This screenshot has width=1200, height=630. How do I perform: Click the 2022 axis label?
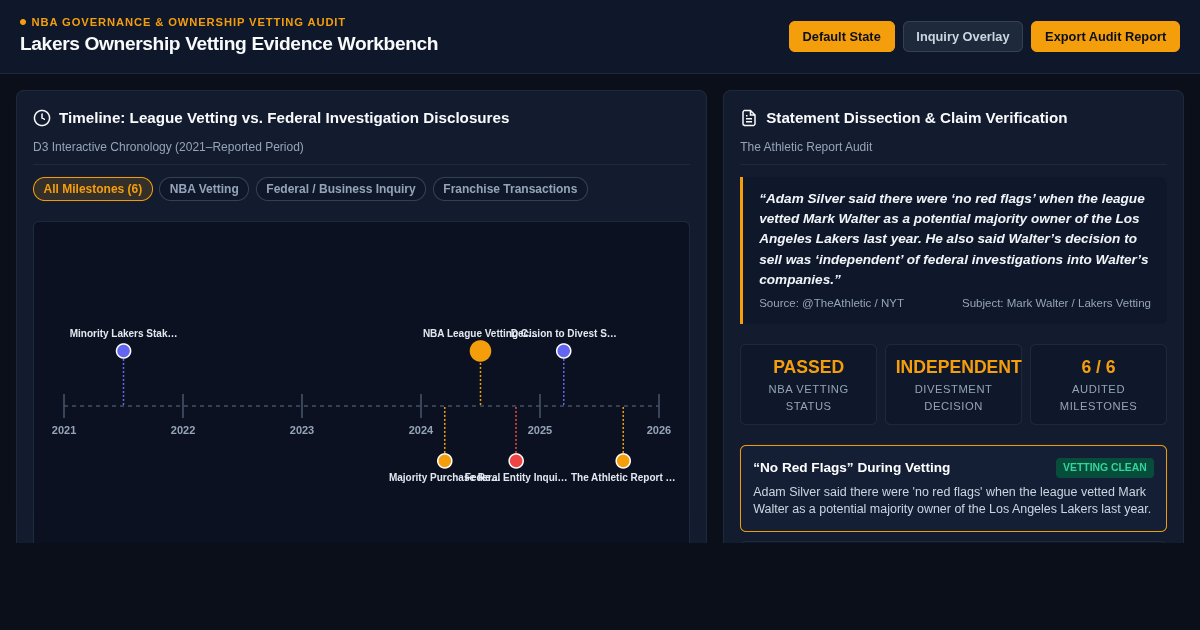click(x=183, y=430)
